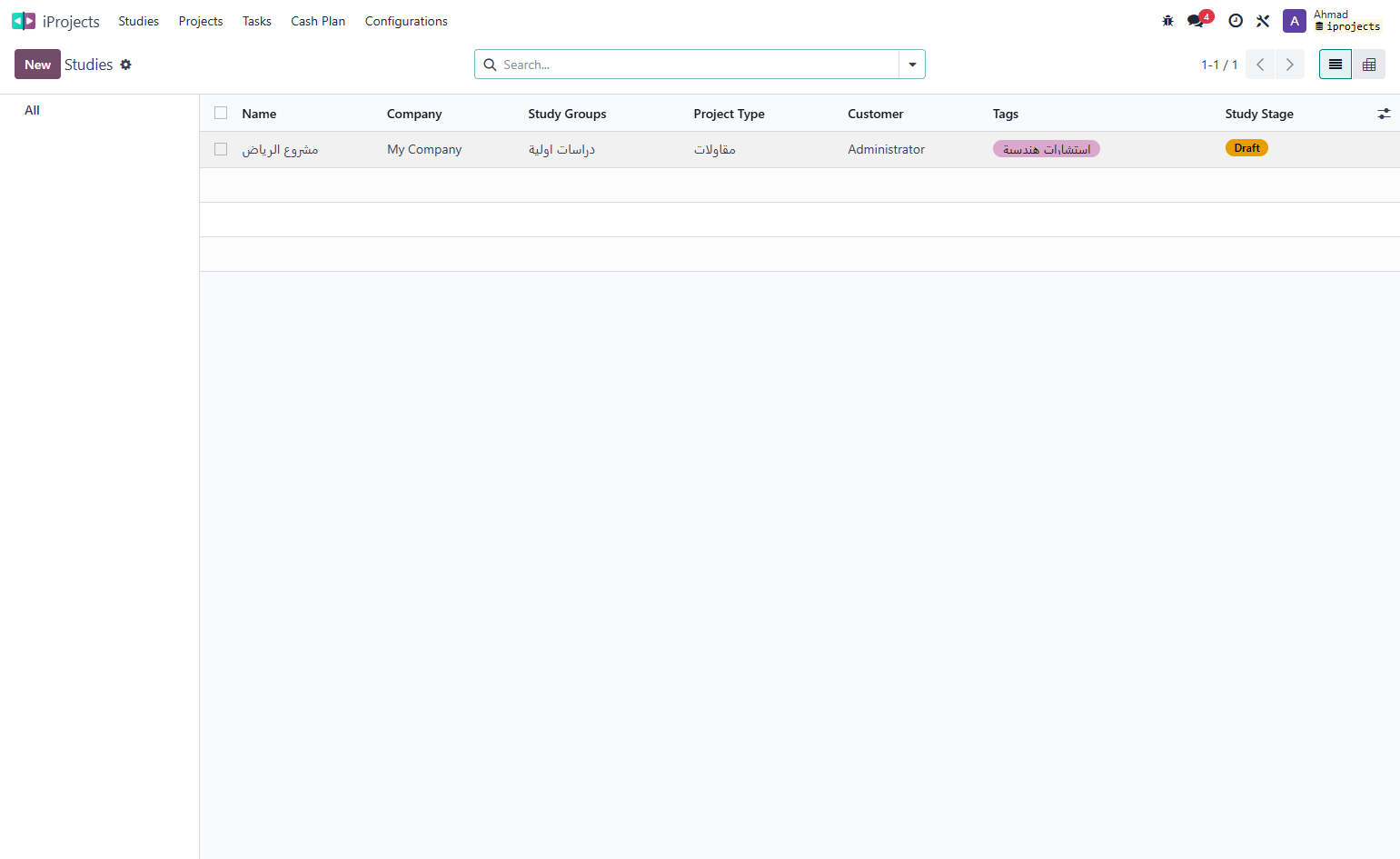1400x859 pixels.
Task: Open the Cash Plan menu
Action: coord(318,21)
